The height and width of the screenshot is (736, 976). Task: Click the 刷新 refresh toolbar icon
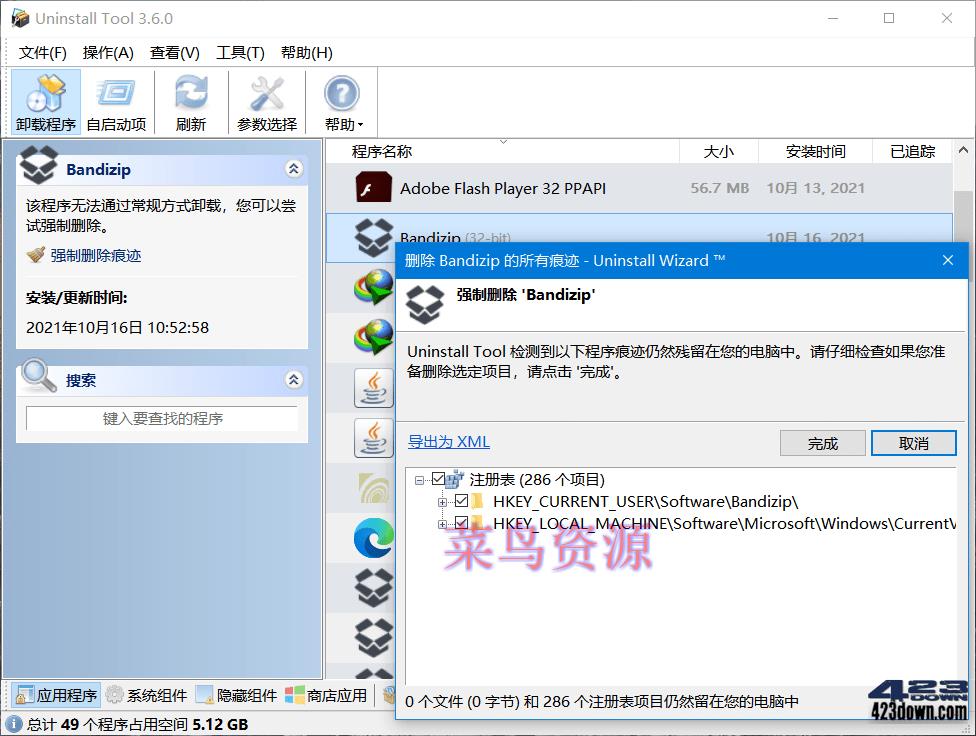pos(190,100)
